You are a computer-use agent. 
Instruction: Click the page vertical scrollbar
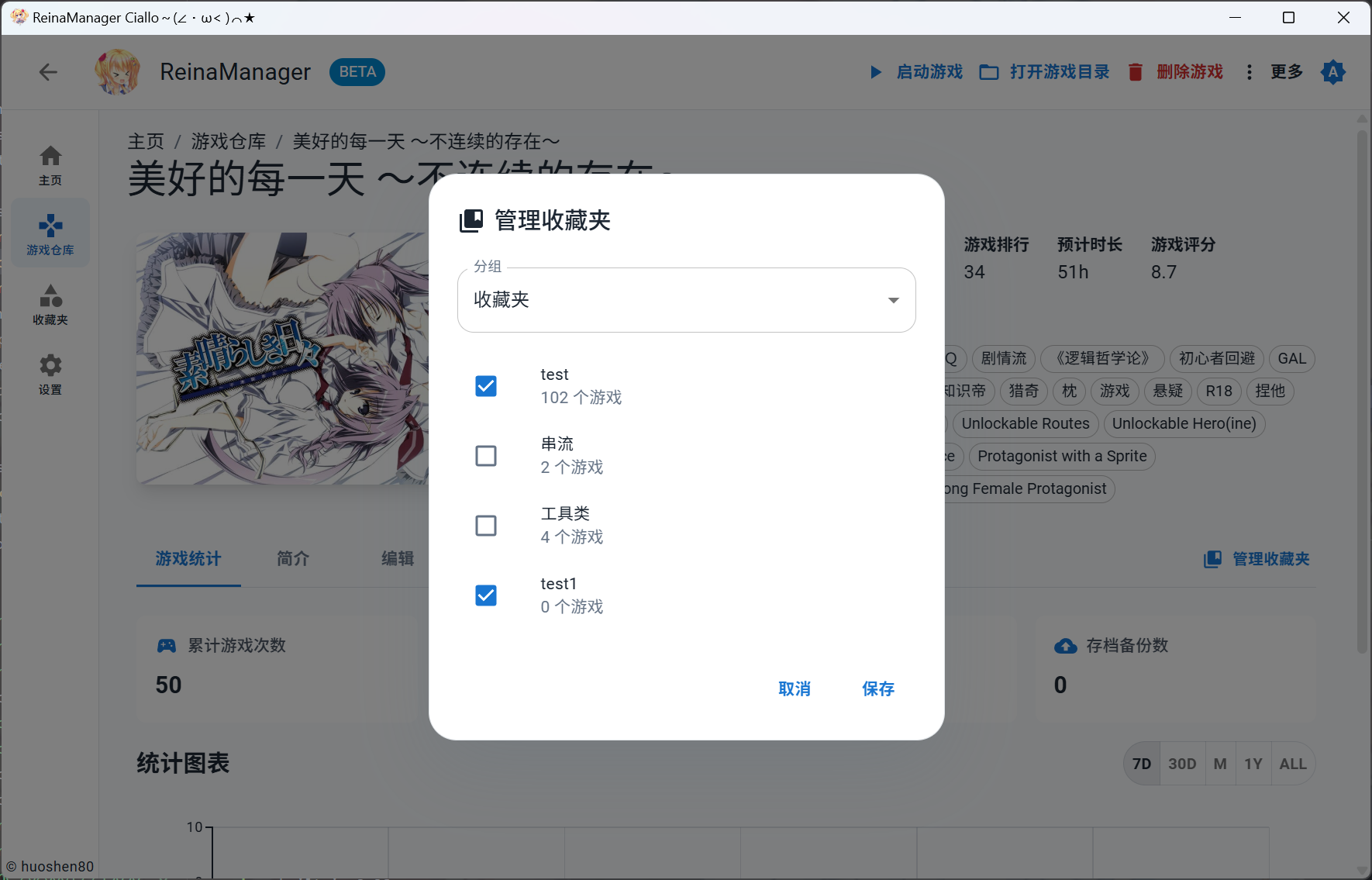tap(1363, 392)
